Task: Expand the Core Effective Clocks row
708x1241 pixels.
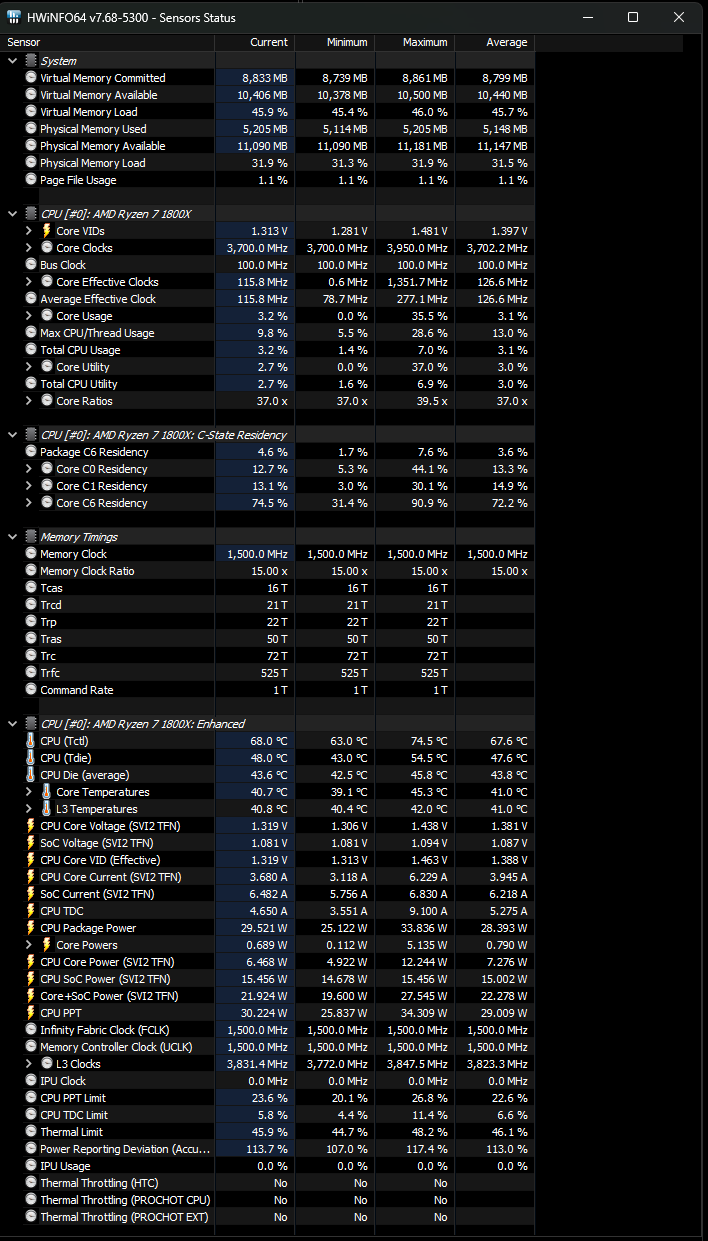Action: coord(29,282)
